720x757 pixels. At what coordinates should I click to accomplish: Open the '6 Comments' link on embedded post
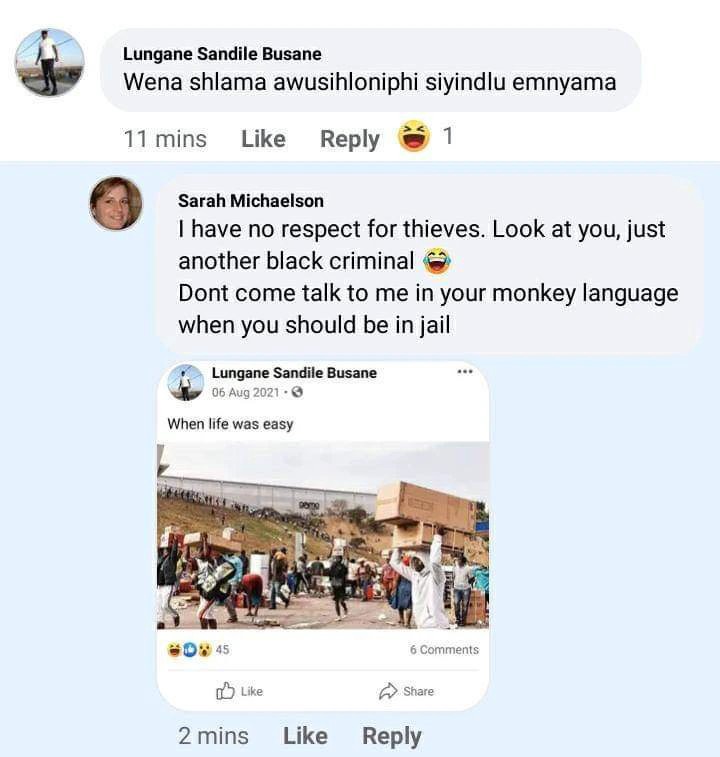coord(444,650)
